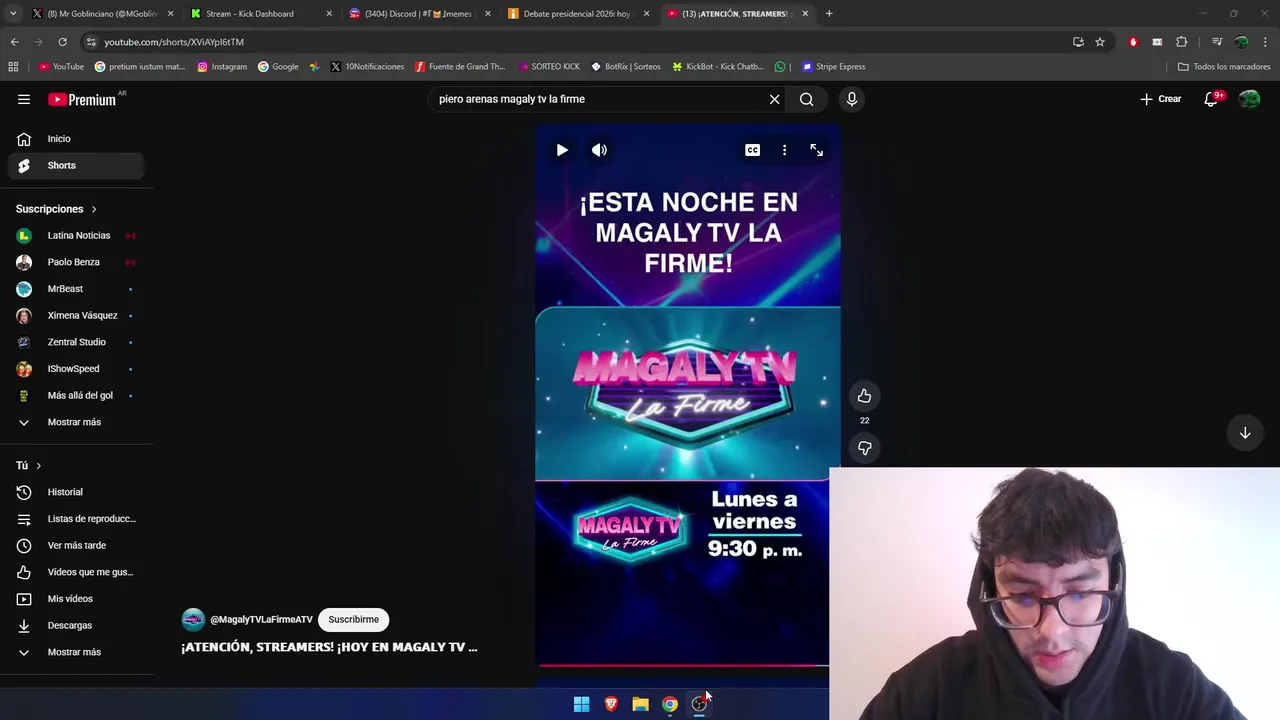The width and height of the screenshot is (1280, 720).
Task: Open Más allá del gol channel
Action: point(75,396)
